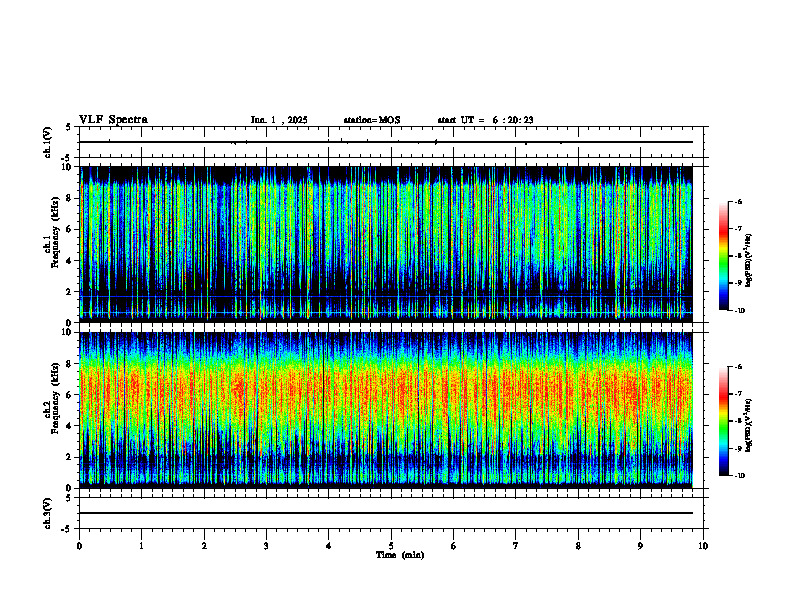Click the "ch.3(V)" waveform axis label
Image resolution: width=792 pixels, height=612 pixels.
pyautogui.click(x=48, y=513)
